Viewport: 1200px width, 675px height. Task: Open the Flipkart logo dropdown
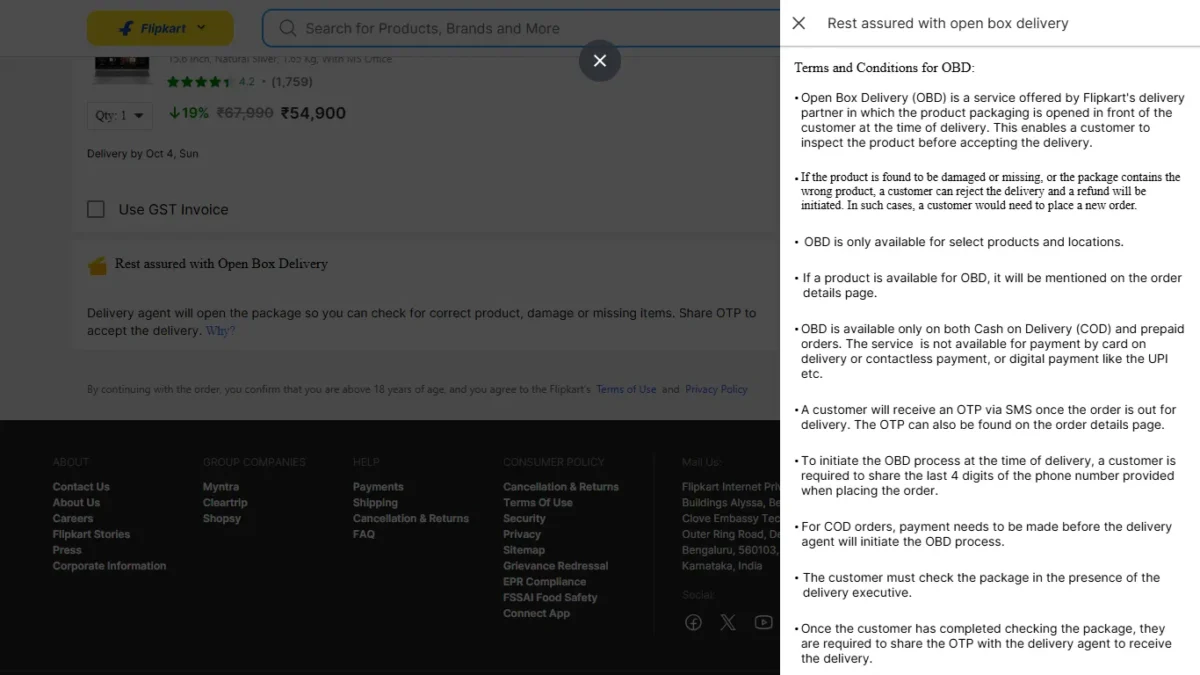point(160,28)
